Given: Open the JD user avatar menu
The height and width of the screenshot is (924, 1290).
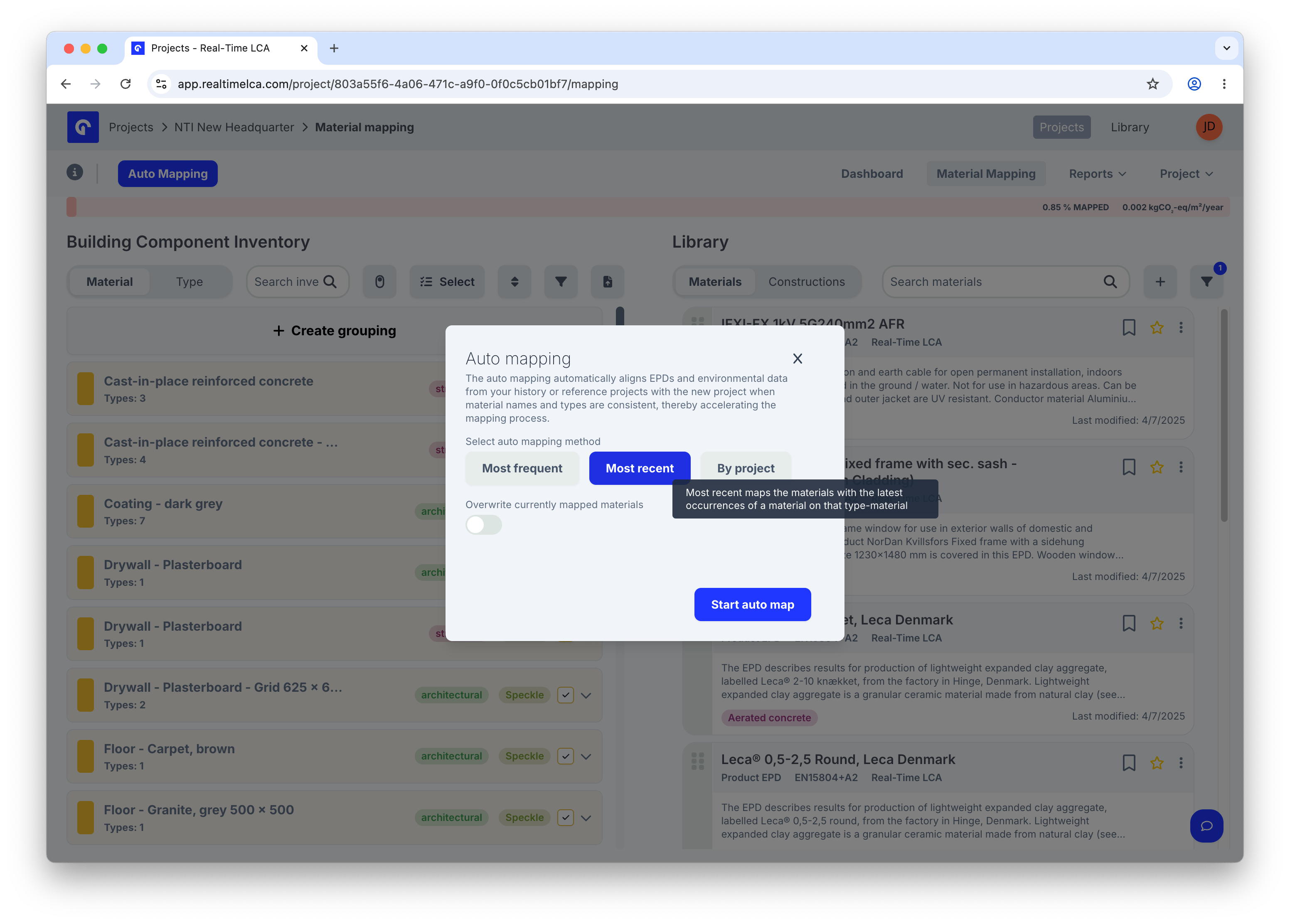Looking at the screenshot, I should point(1209,127).
